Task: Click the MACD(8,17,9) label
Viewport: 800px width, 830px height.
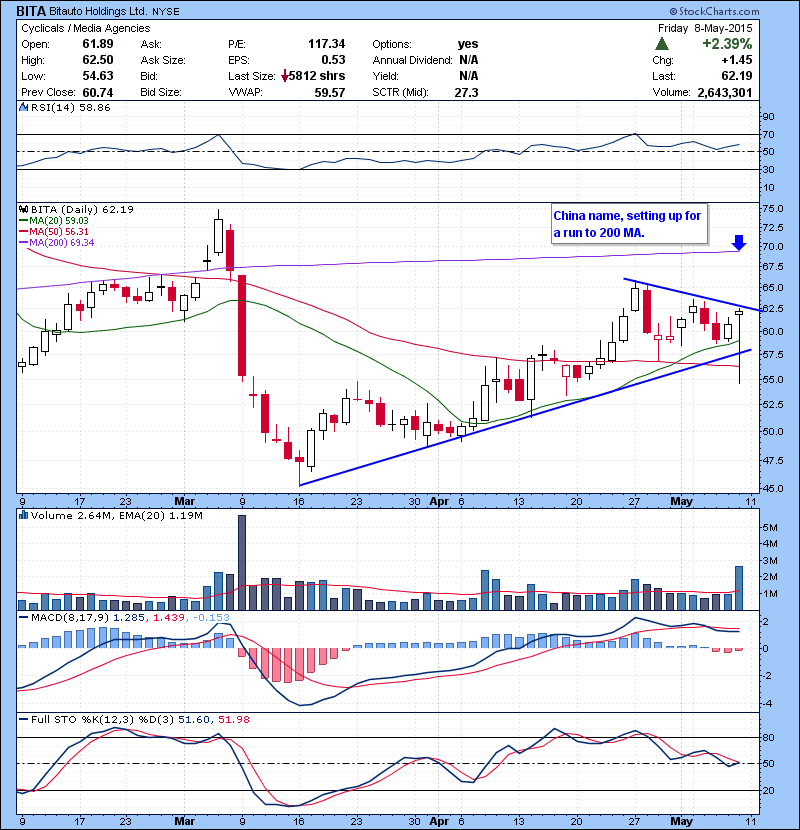Action: click(70, 617)
